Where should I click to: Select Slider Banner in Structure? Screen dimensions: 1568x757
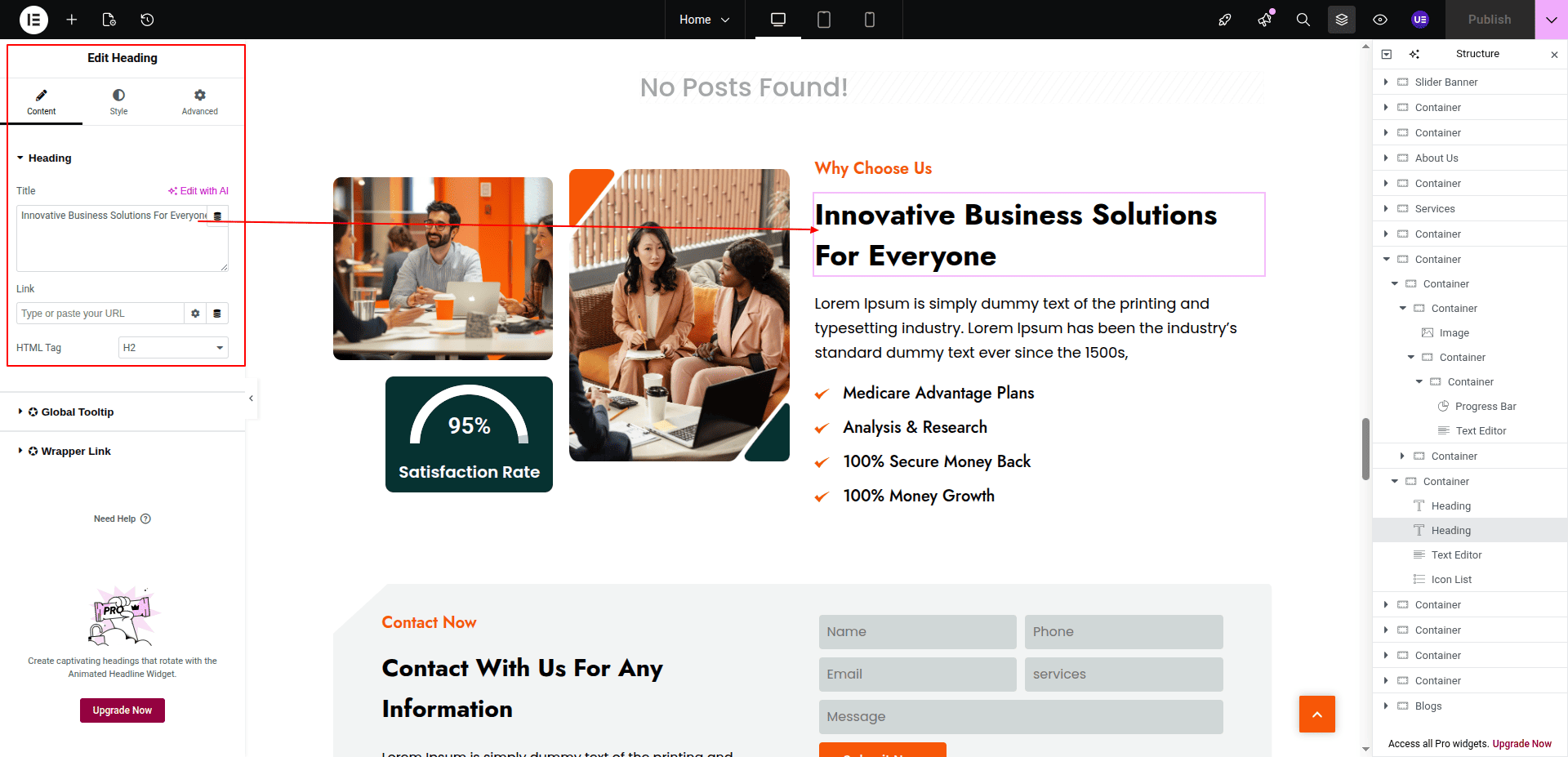pyautogui.click(x=1446, y=82)
